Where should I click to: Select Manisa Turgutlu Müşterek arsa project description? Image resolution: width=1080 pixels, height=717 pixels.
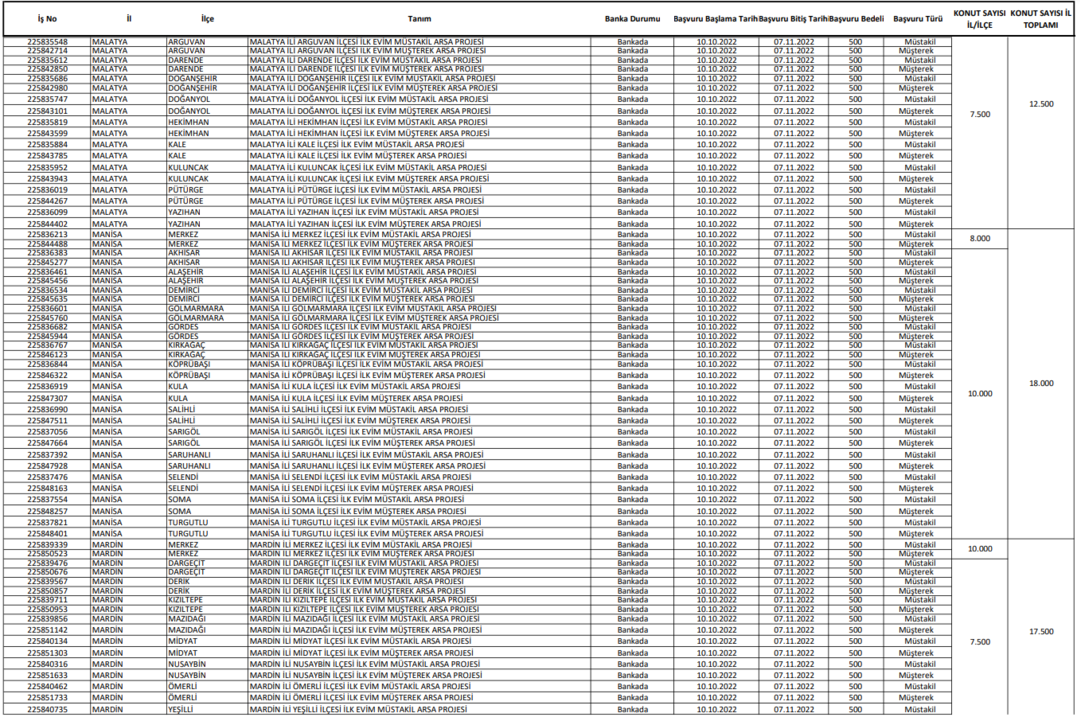[366, 534]
